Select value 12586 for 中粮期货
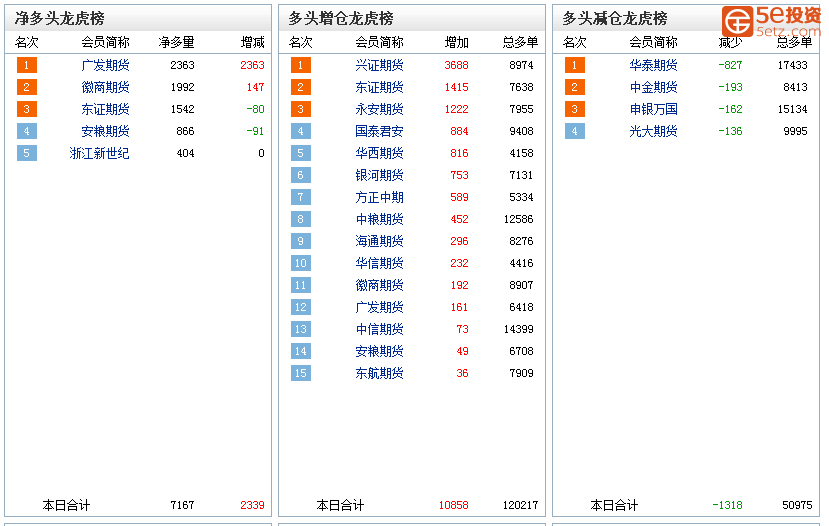This screenshot has height=526, width=829. point(519,219)
